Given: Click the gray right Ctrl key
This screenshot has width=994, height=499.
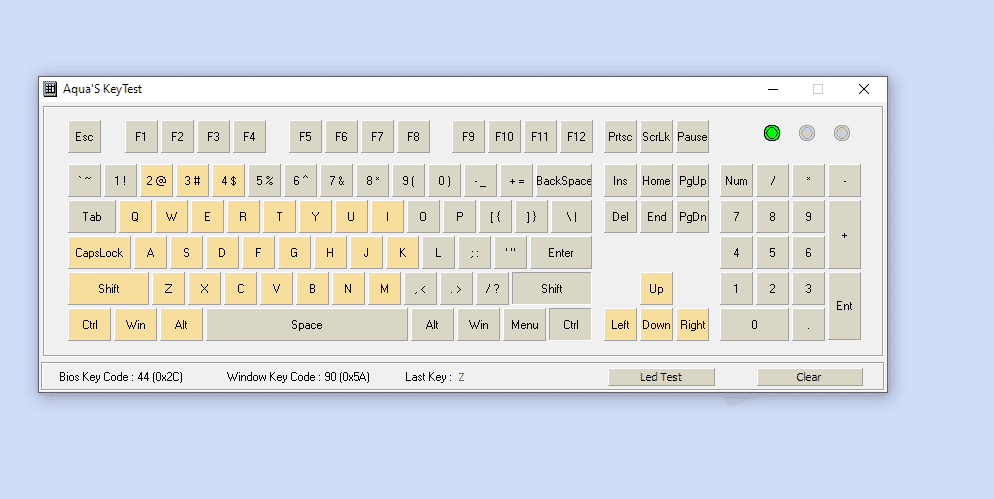Looking at the screenshot, I should point(571,325).
